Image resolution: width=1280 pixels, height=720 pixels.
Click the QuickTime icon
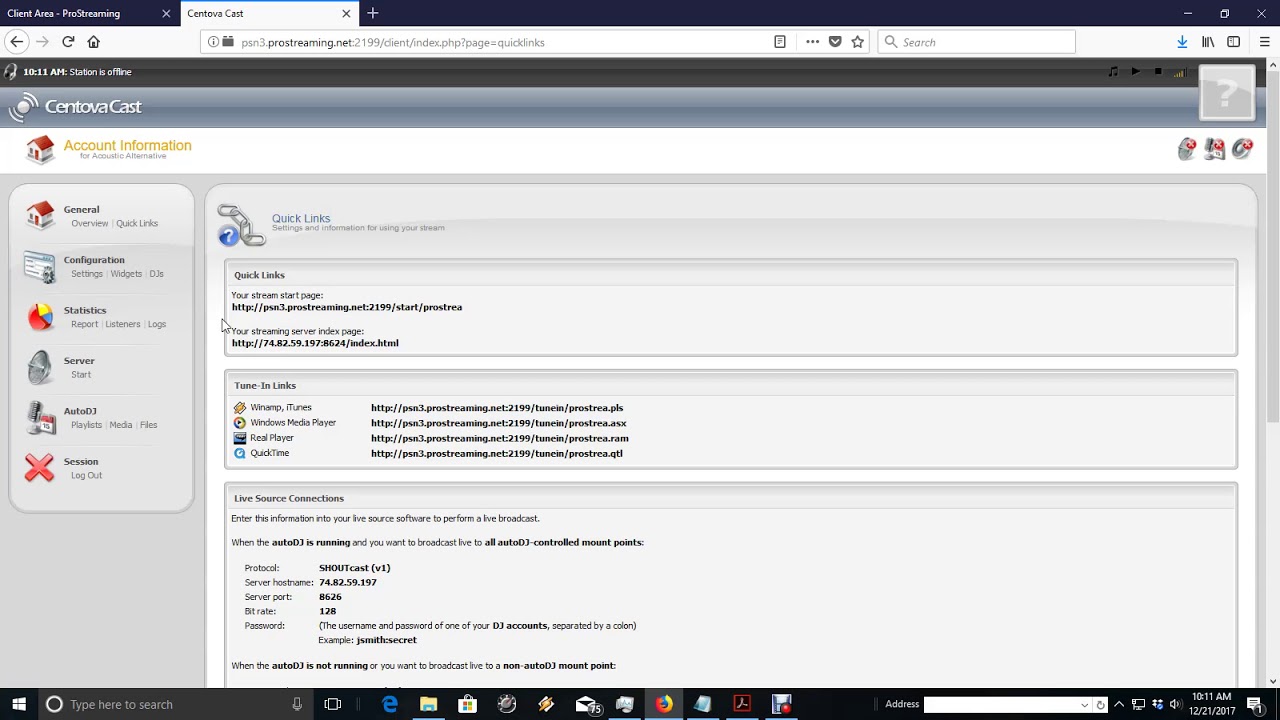coord(240,453)
